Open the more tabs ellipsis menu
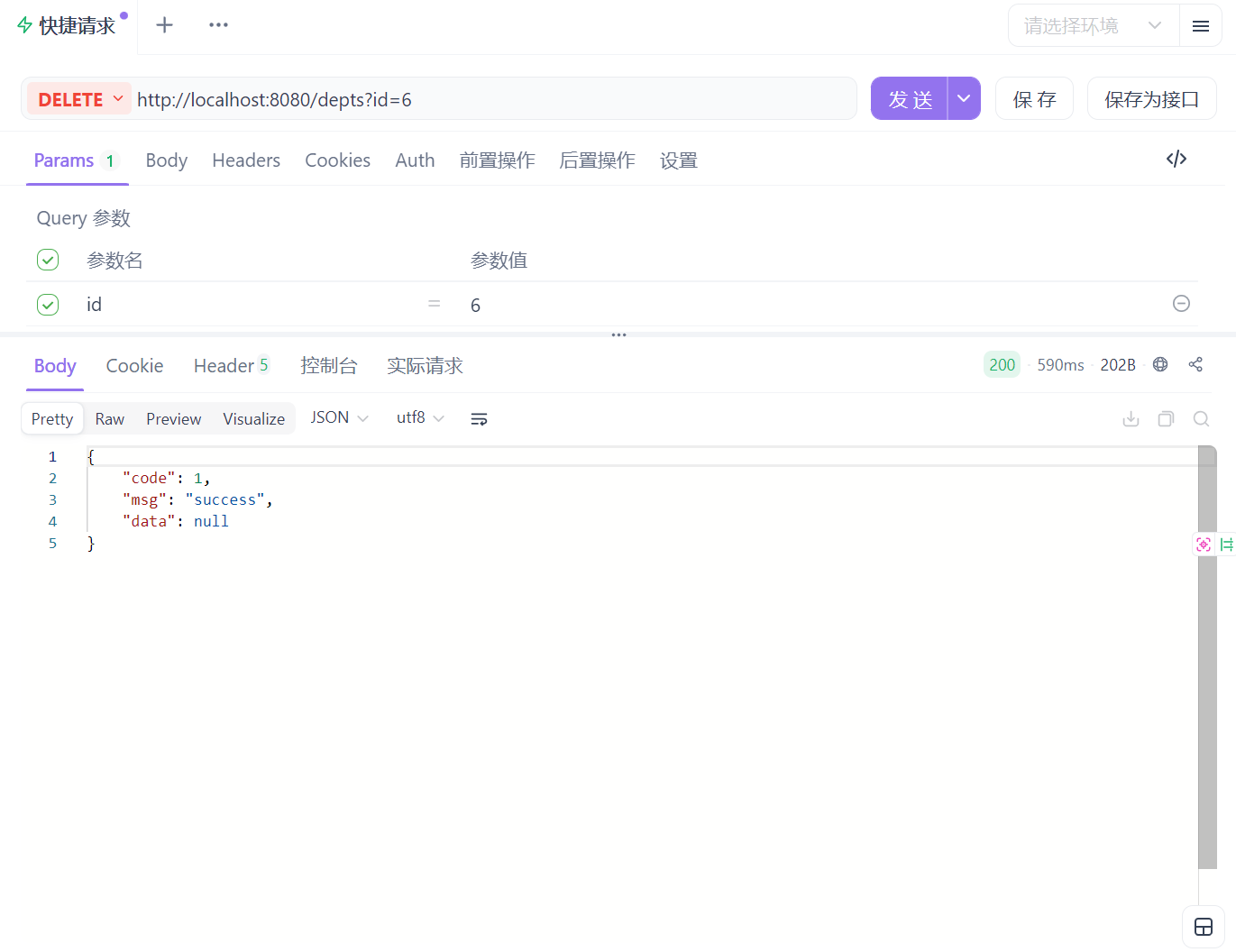Screen dimensions: 1236x952 (x=218, y=25)
